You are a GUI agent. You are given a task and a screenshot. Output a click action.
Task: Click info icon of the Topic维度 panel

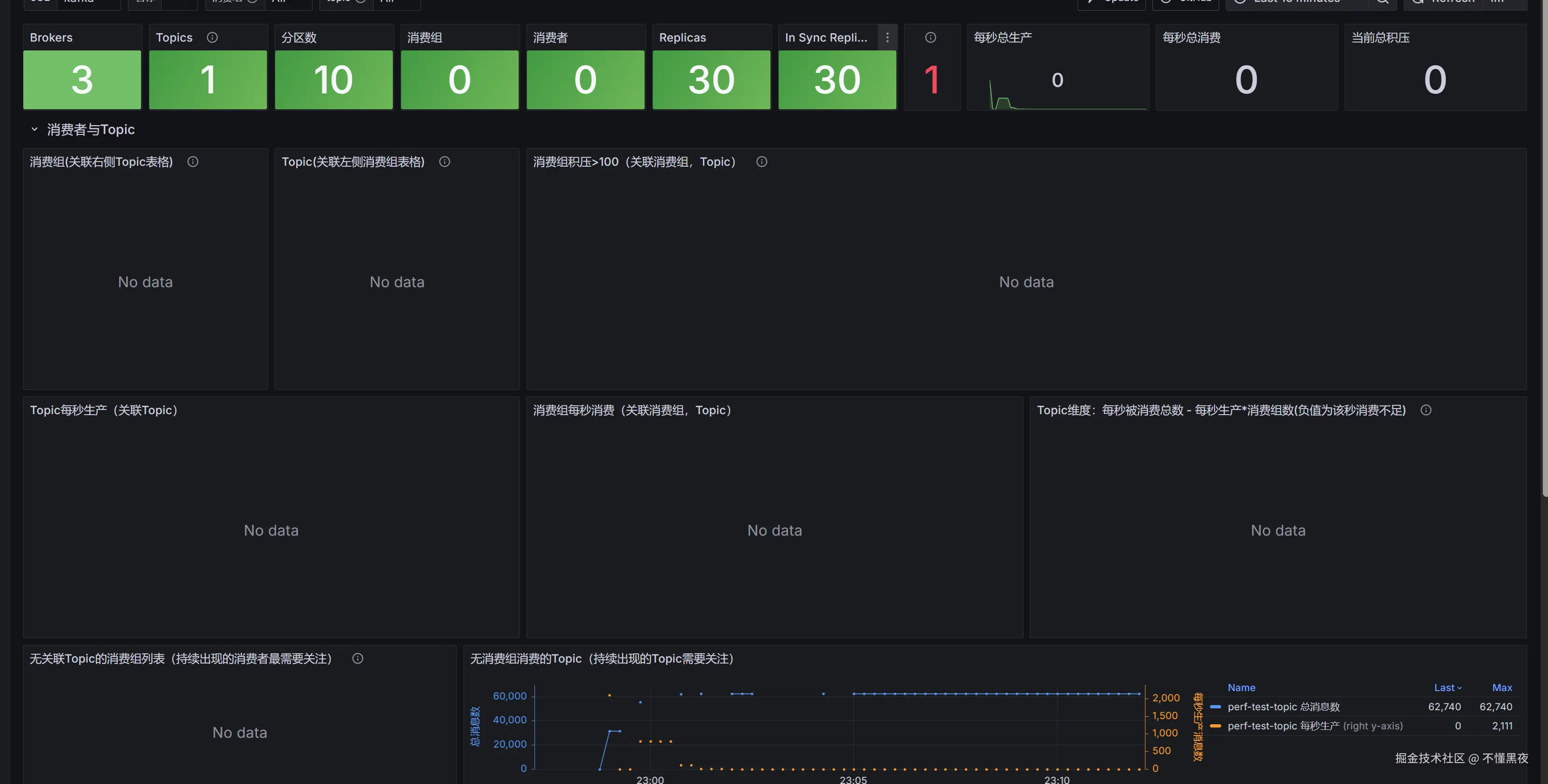pyautogui.click(x=1426, y=410)
